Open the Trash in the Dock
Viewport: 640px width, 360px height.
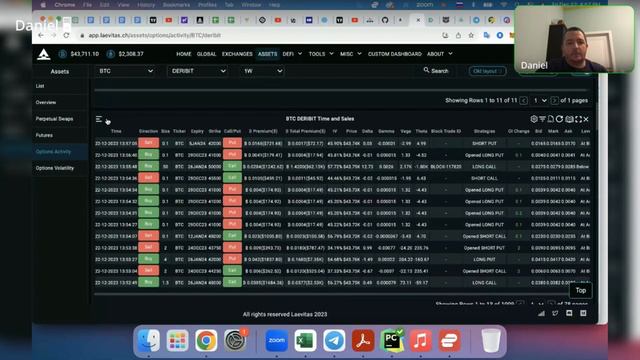(491, 340)
